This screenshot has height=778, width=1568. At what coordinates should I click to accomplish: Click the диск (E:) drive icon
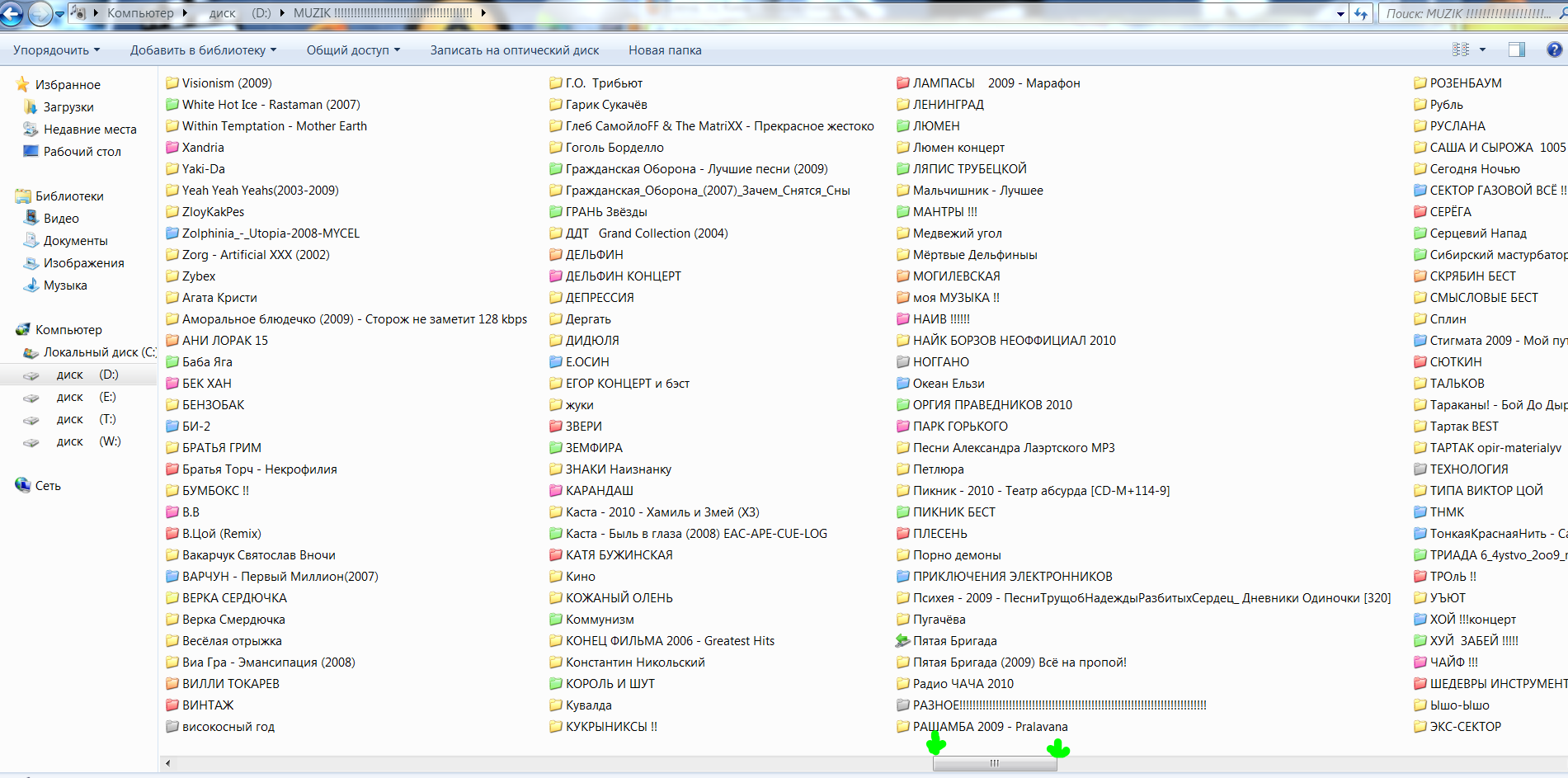tap(31, 397)
